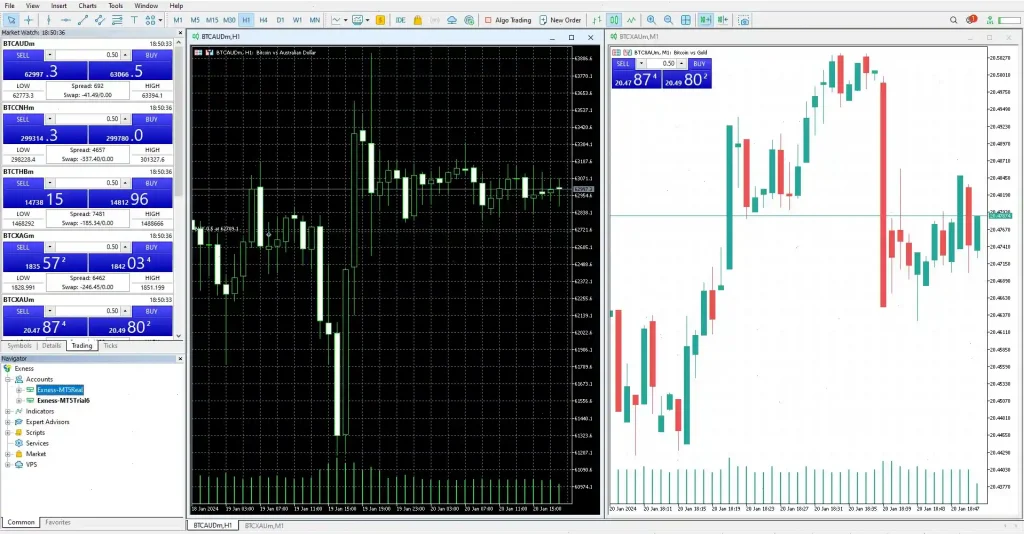
Task: Switch chart to M15 timeframe
Action: [212, 20]
